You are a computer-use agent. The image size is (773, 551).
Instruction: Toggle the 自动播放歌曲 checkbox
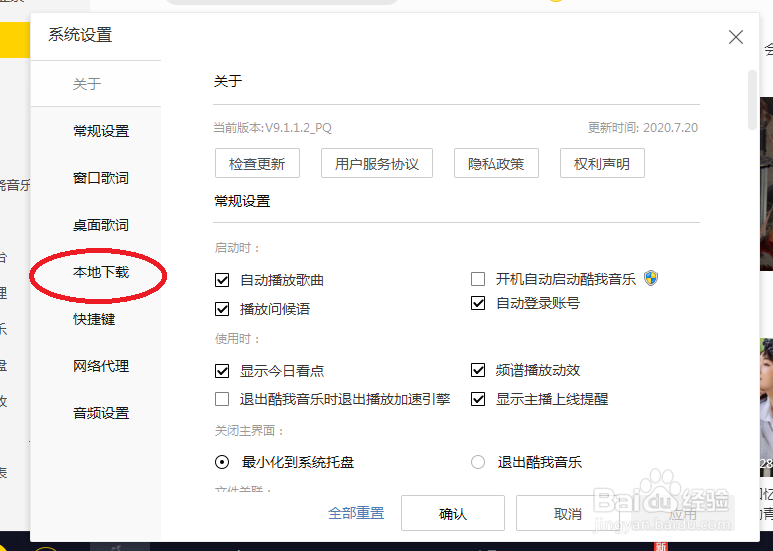(222, 280)
